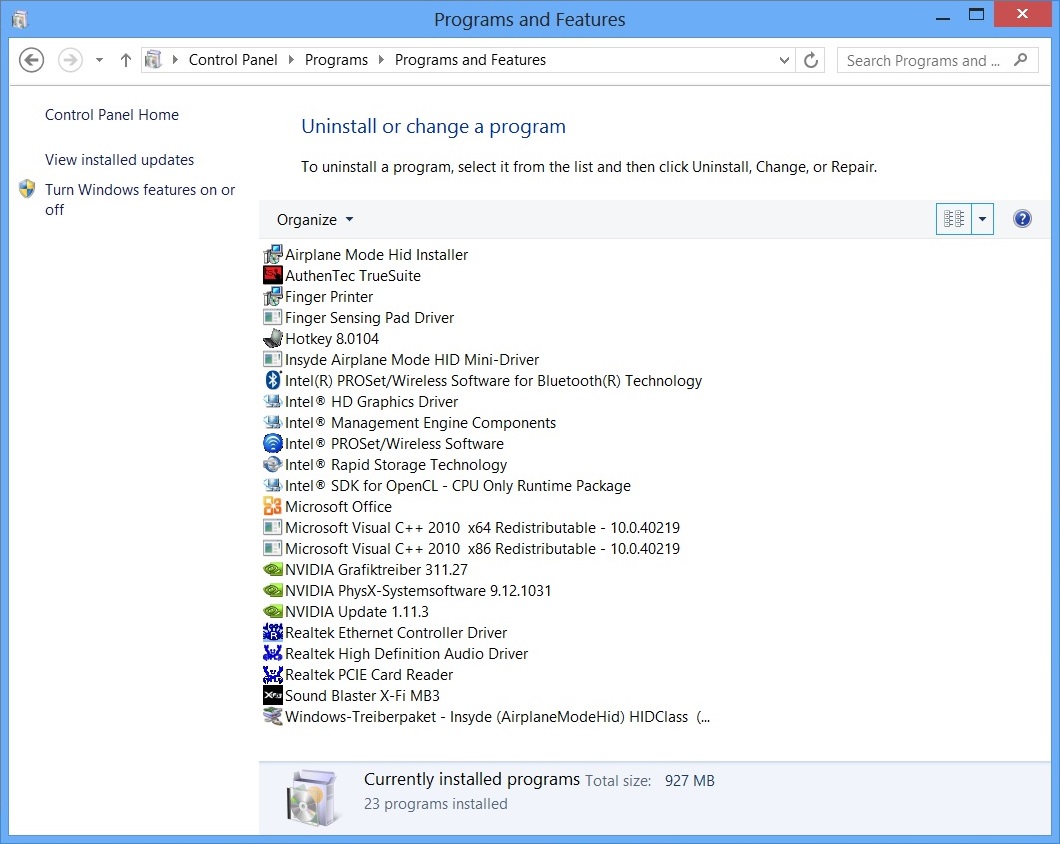Click the Hotkey 8.0104 laptop icon

pos(272,338)
